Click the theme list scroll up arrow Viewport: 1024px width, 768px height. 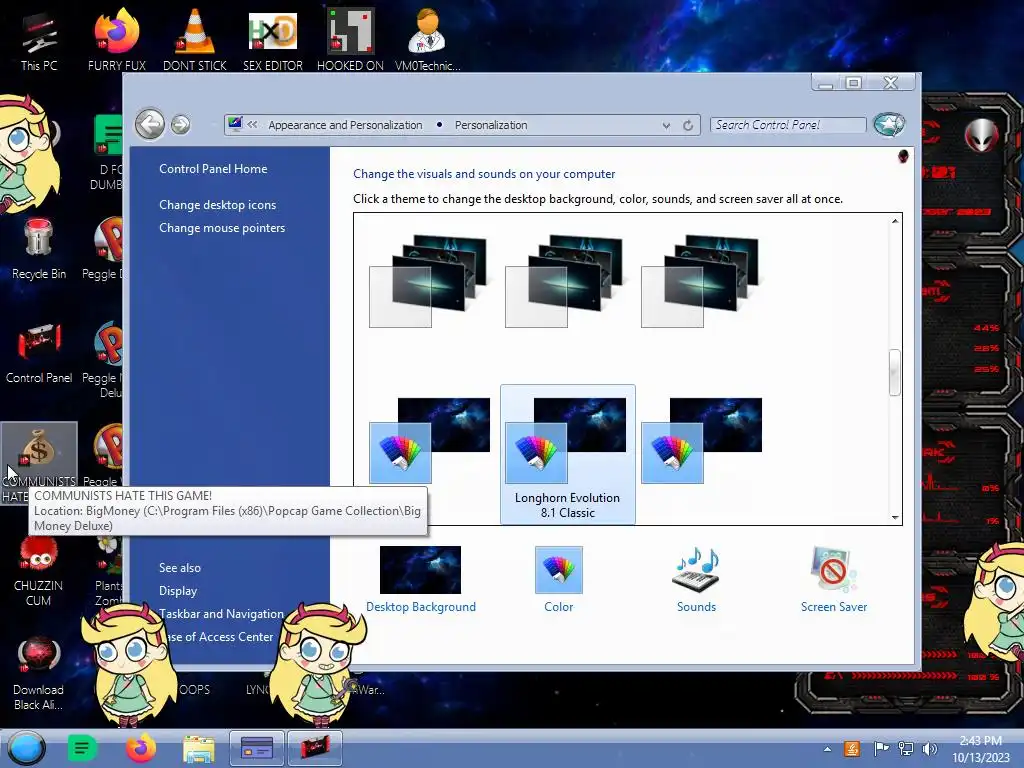pyautogui.click(x=895, y=221)
